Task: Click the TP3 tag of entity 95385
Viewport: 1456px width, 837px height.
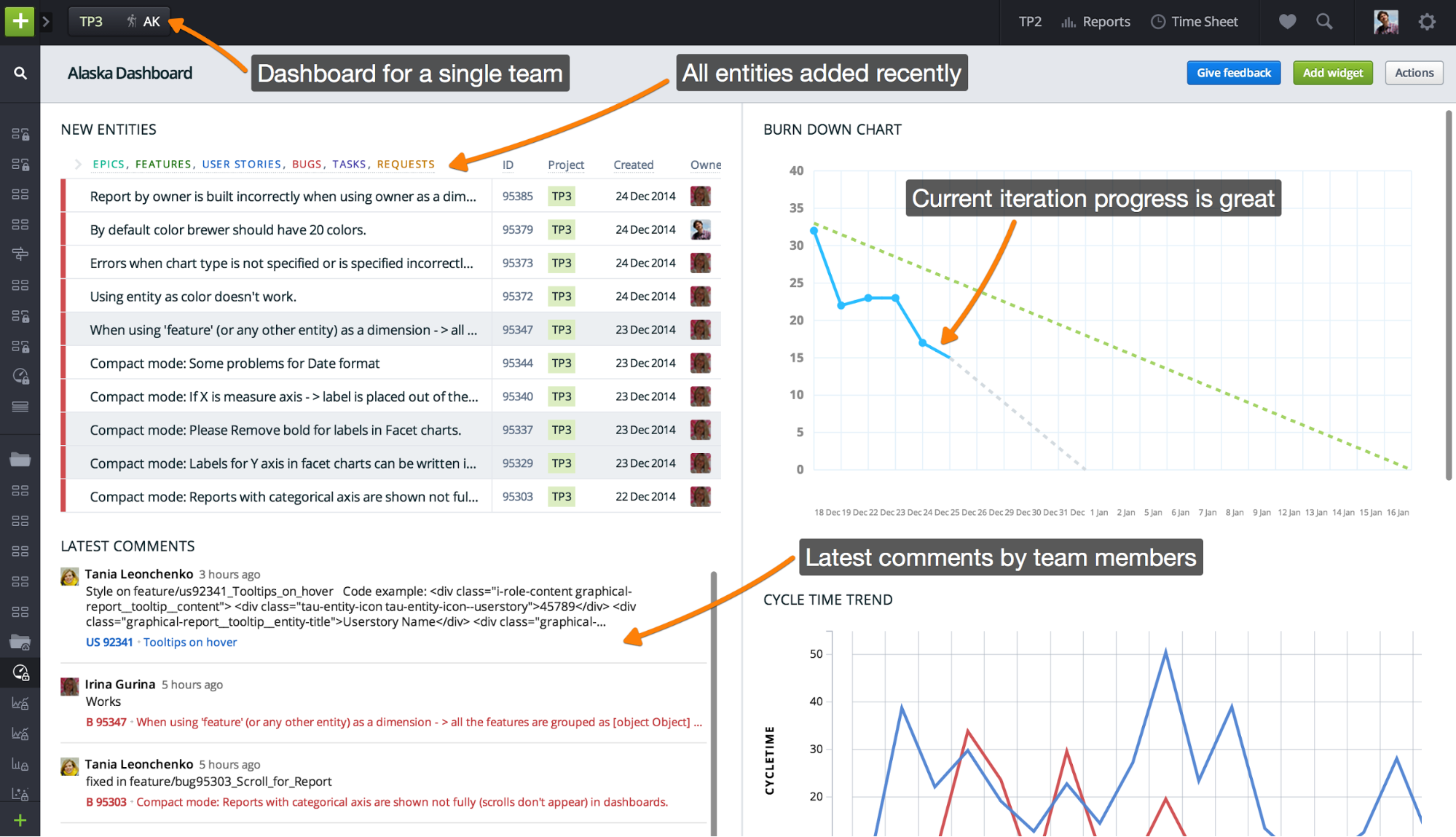Action: click(x=561, y=196)
